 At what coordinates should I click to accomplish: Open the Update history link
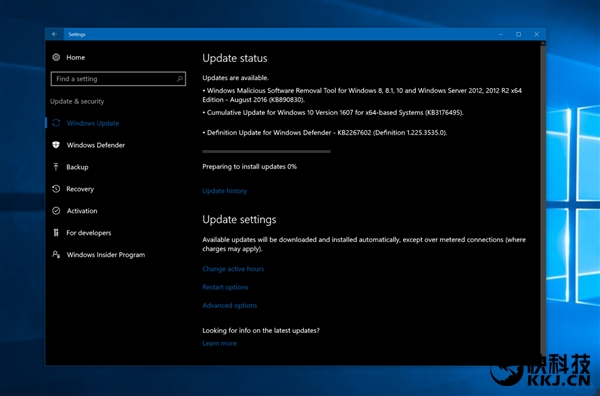[225, 191]
